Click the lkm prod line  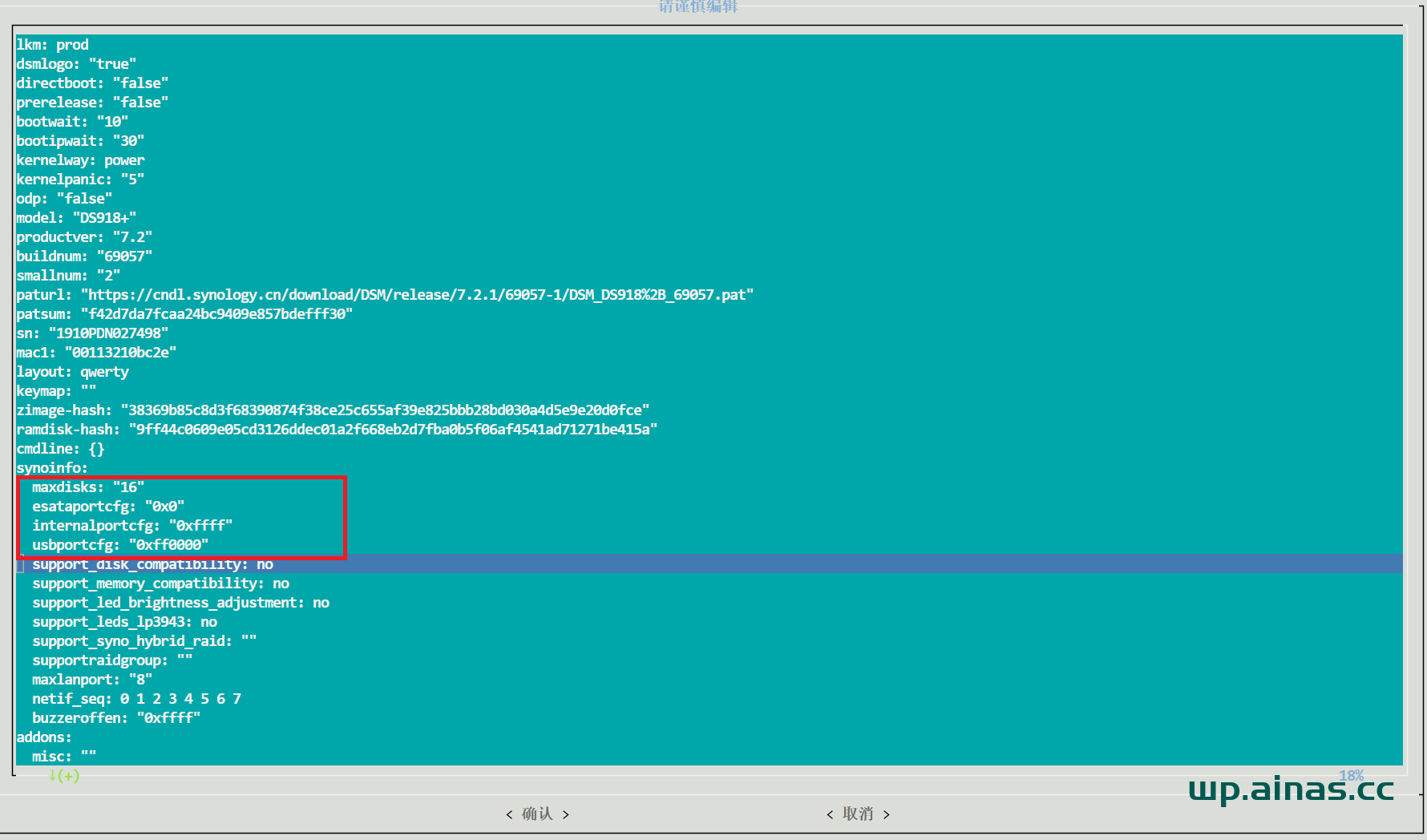pyautogui.click(x=52, y=45)
